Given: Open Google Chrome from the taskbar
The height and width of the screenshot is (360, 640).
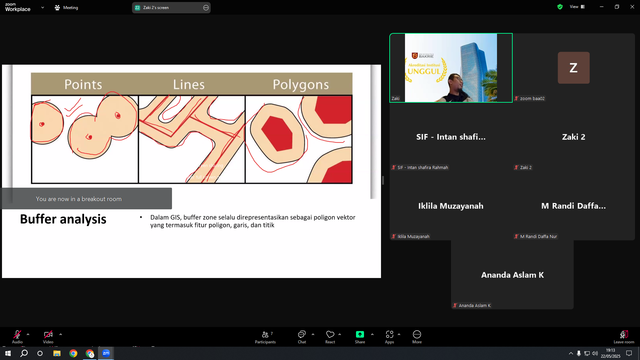Looking at the screenshot, I should pyautogui.click(x=73, y=353).
